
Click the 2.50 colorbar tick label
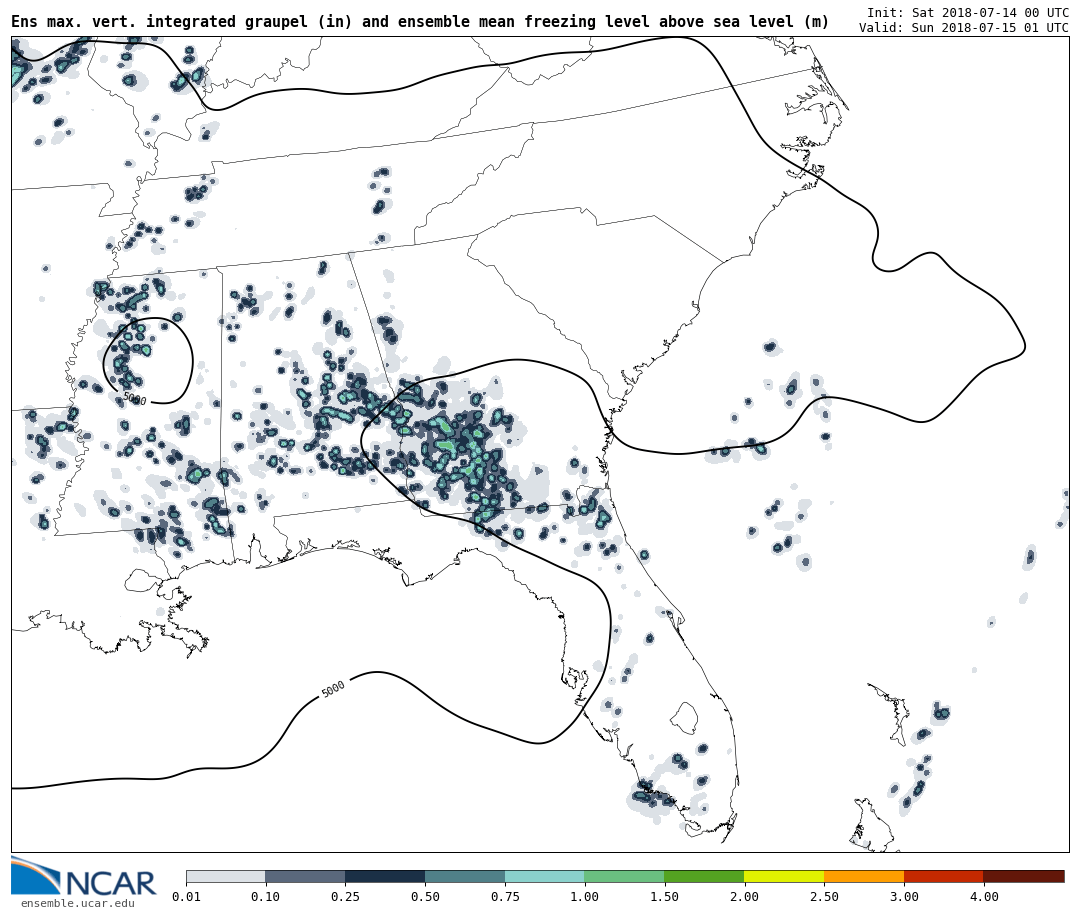tap(824, 896)
